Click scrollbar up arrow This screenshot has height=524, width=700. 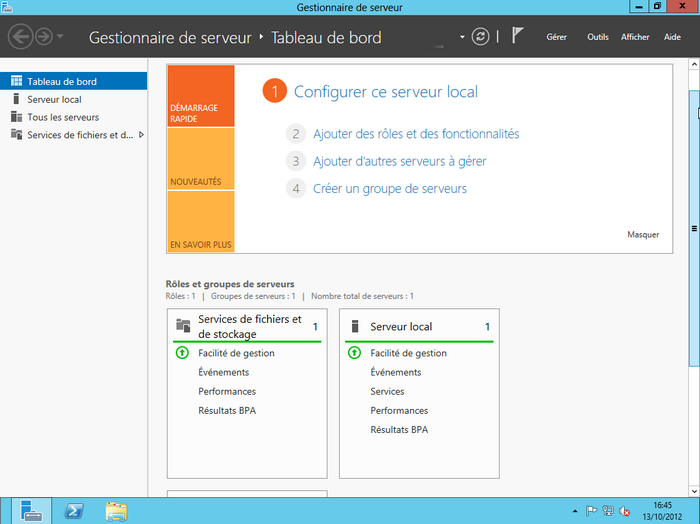pyautogui.click(x=694, y=64)
